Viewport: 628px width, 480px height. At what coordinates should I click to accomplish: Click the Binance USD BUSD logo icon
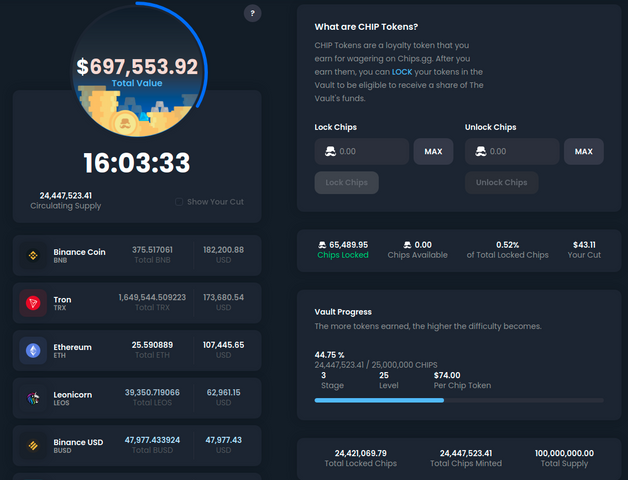click(33, 446)
